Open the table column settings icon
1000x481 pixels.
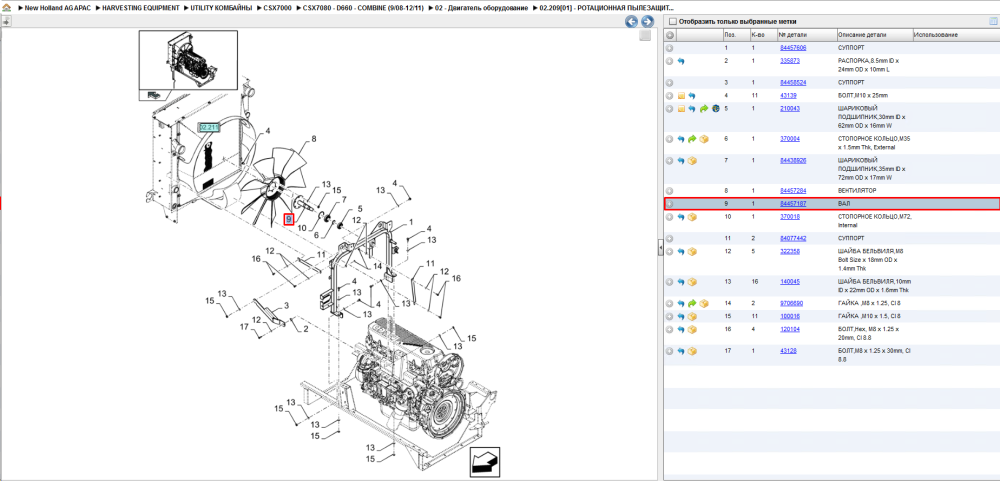[993, 21]
